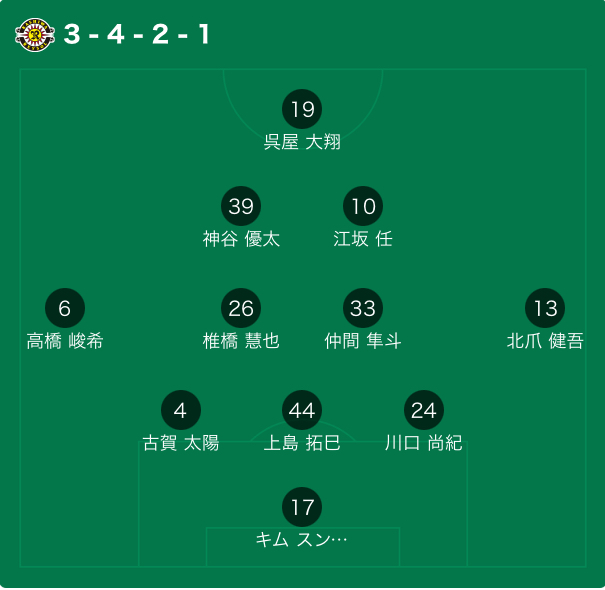The width and height of the screenshot is (605, 590).
Task: Open player name 江坂 任
Action: 363,239
